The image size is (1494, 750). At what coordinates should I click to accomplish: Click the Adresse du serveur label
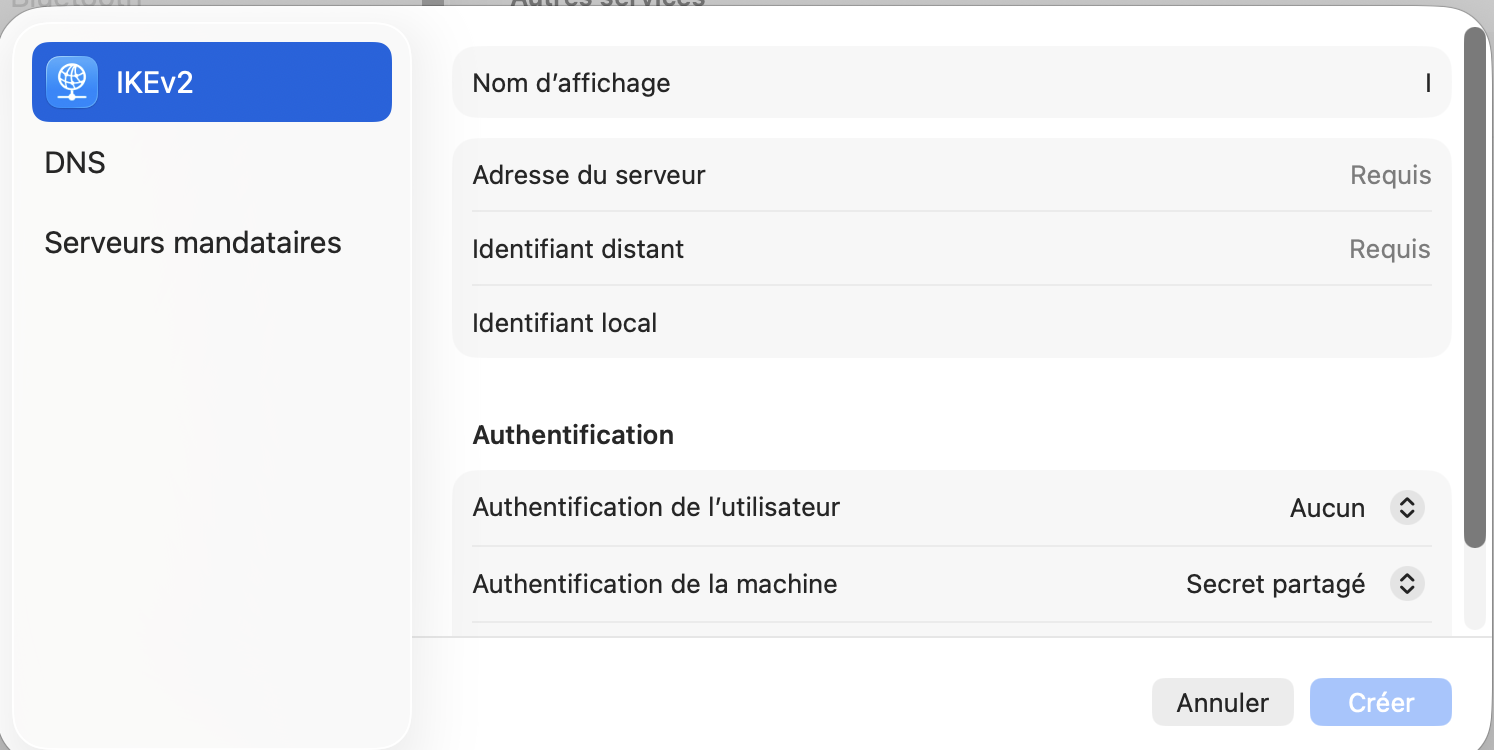point(589,176)
